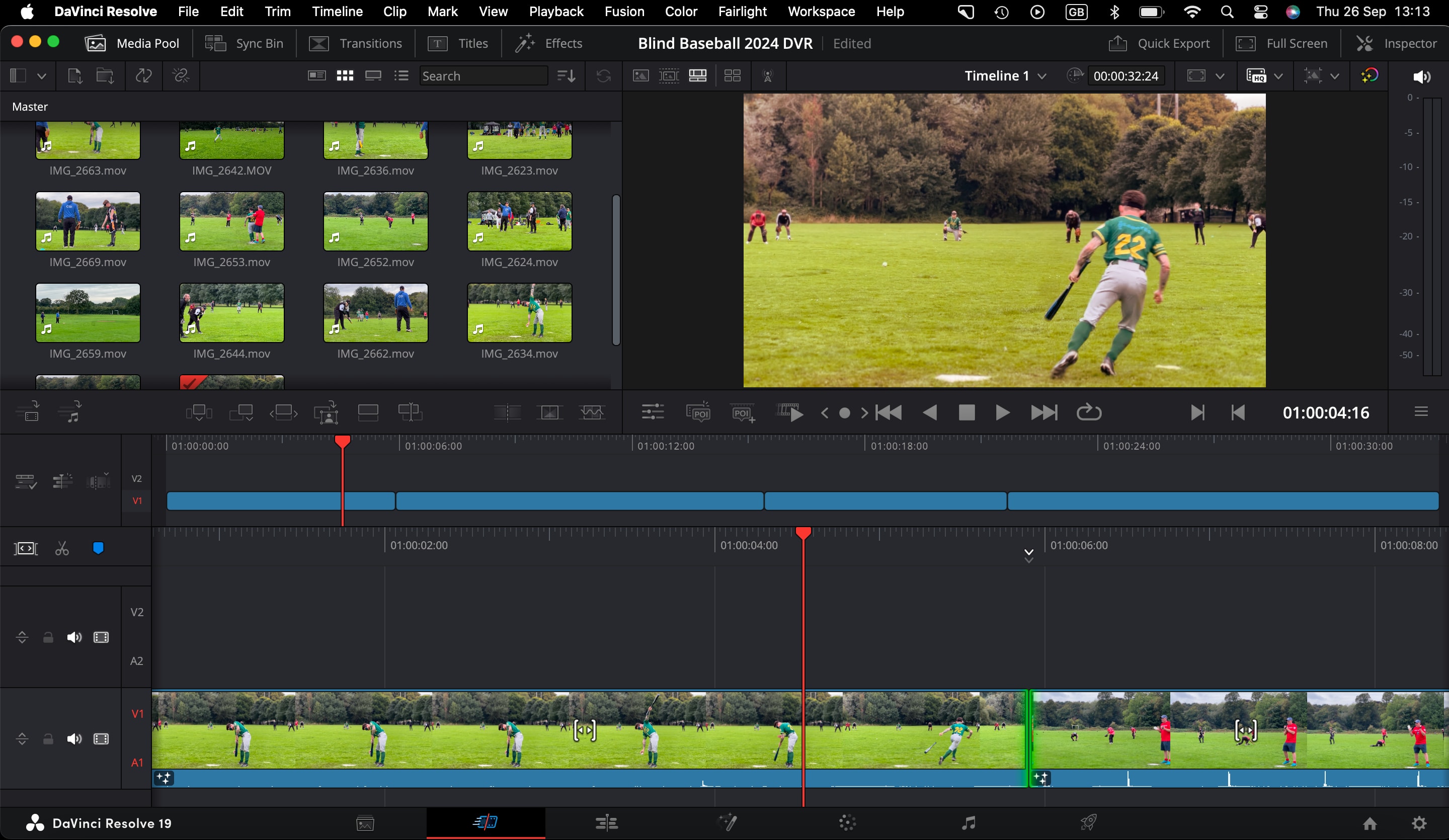
Task: Switch media pool to list view
Action: pos(401,76)
